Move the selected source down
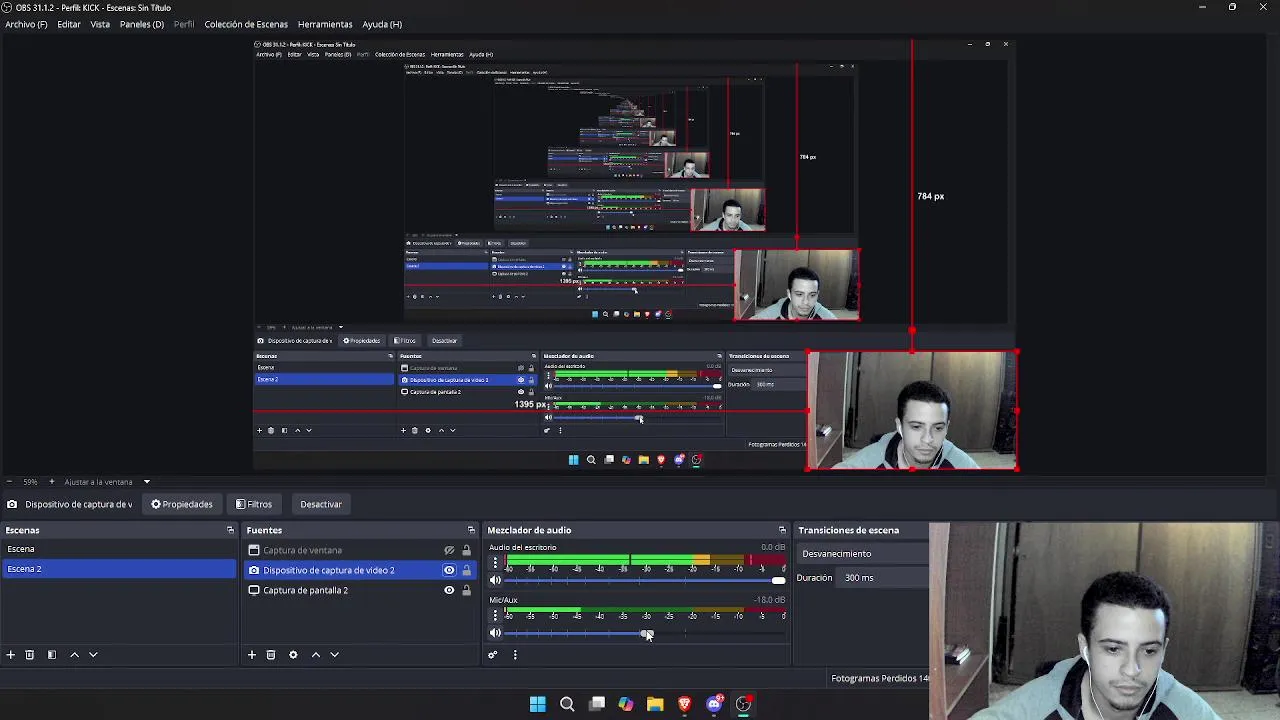 335,655
